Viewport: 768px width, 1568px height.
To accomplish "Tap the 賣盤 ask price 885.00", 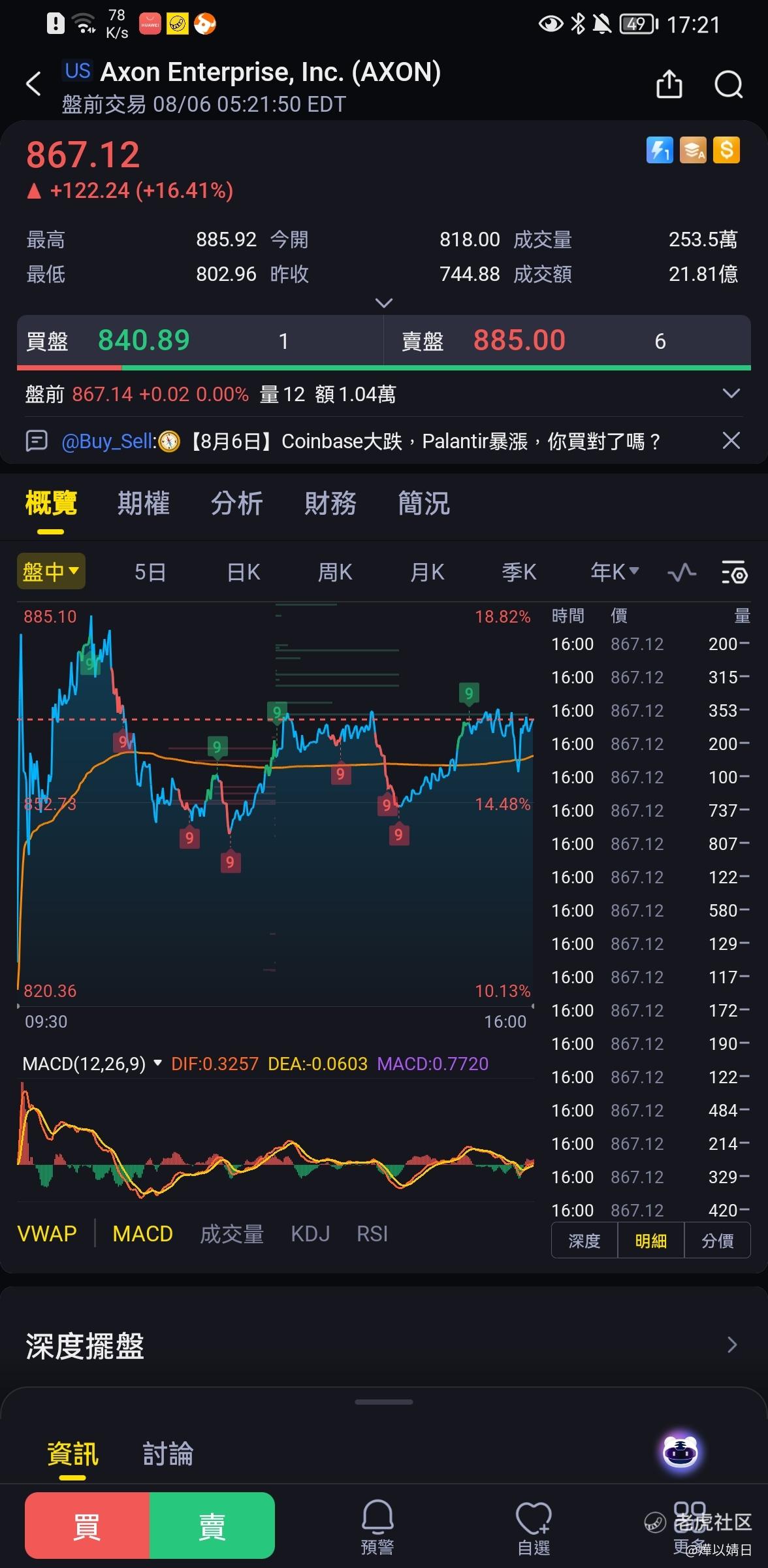I will pos(519,340).
